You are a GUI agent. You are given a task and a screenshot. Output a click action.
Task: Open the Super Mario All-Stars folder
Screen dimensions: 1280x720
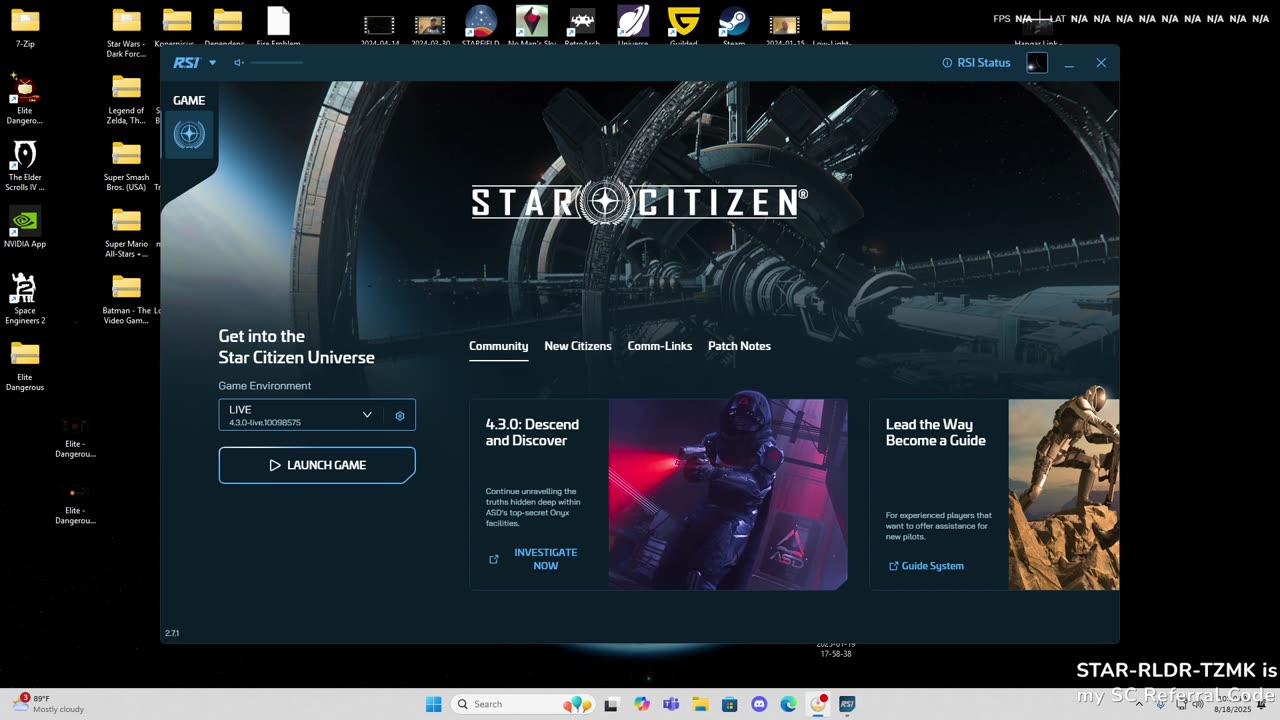click(x=126, y=232)
